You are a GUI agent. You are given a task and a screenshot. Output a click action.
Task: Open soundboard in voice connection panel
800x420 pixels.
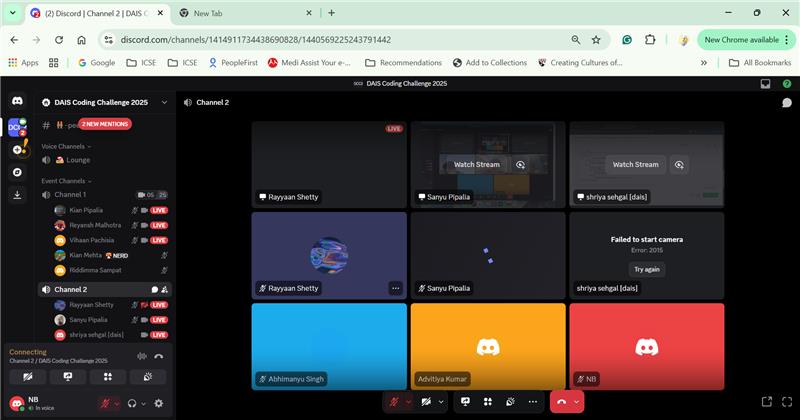pos(147,377)
